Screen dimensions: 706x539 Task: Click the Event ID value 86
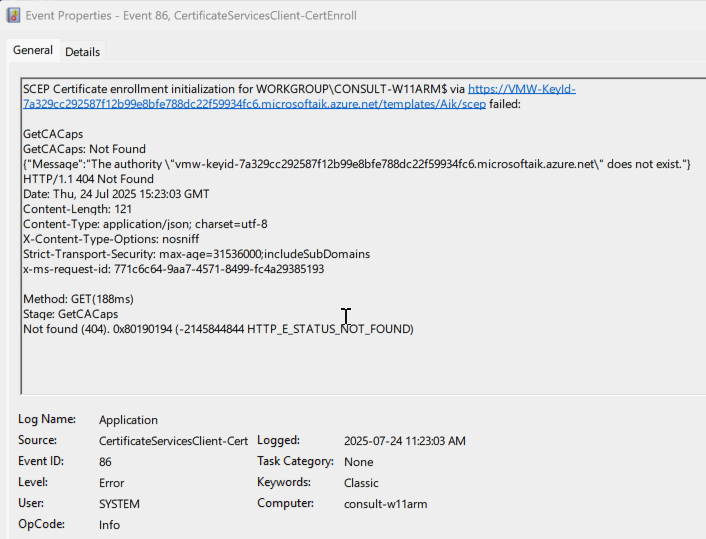pos(105,462)
